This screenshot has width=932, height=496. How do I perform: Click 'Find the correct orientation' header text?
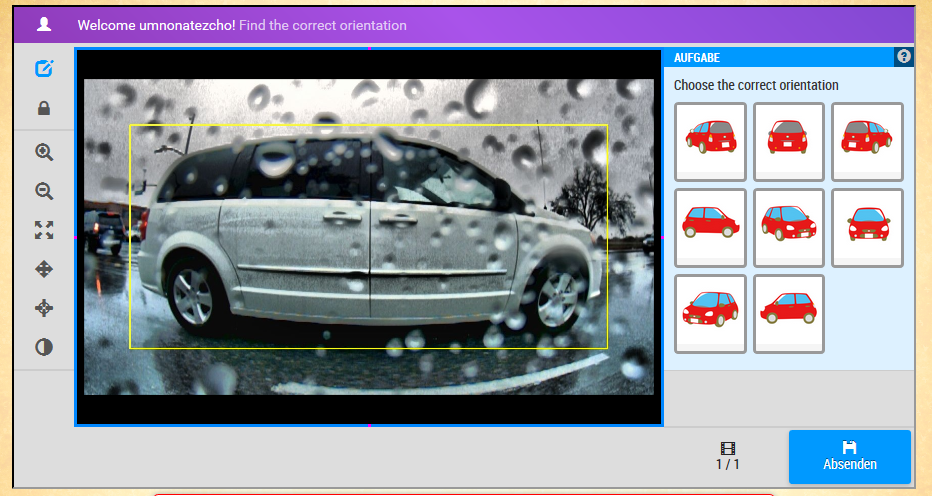coord(323,25)
